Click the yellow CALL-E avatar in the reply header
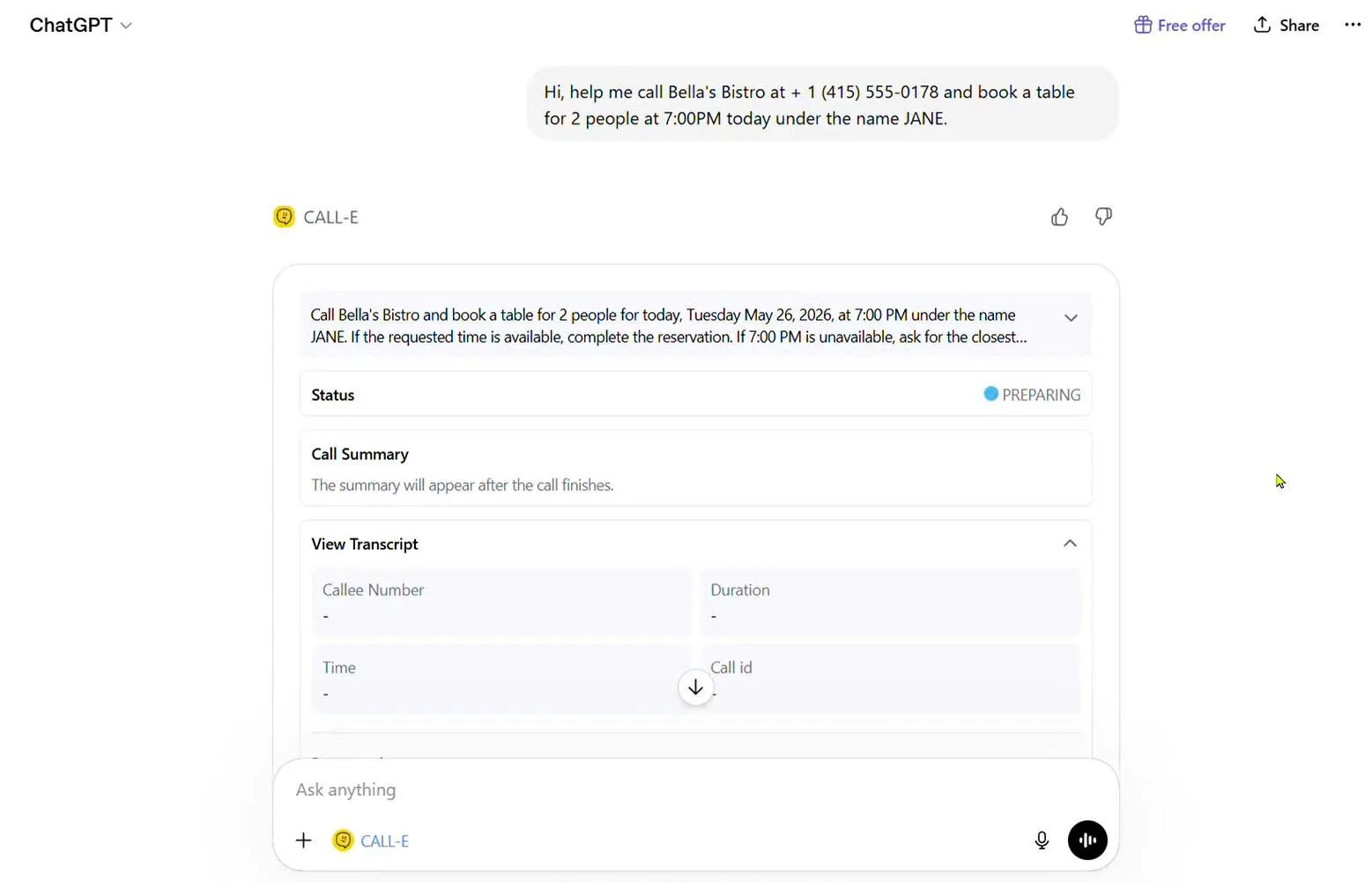1372x883 pixels. (x=284, y=217)
